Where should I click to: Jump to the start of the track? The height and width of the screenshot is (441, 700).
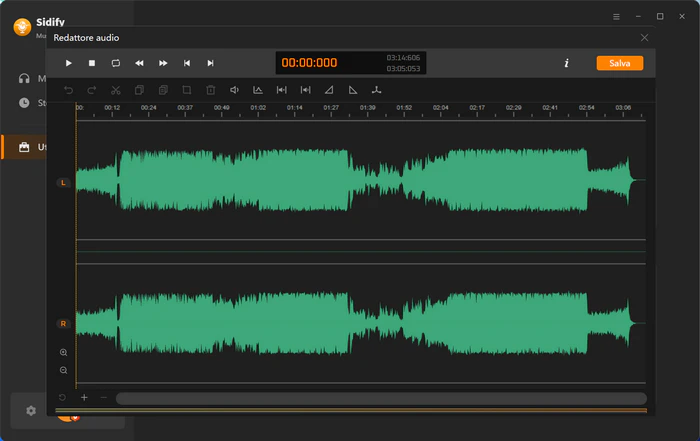click(x=187, y=63)
